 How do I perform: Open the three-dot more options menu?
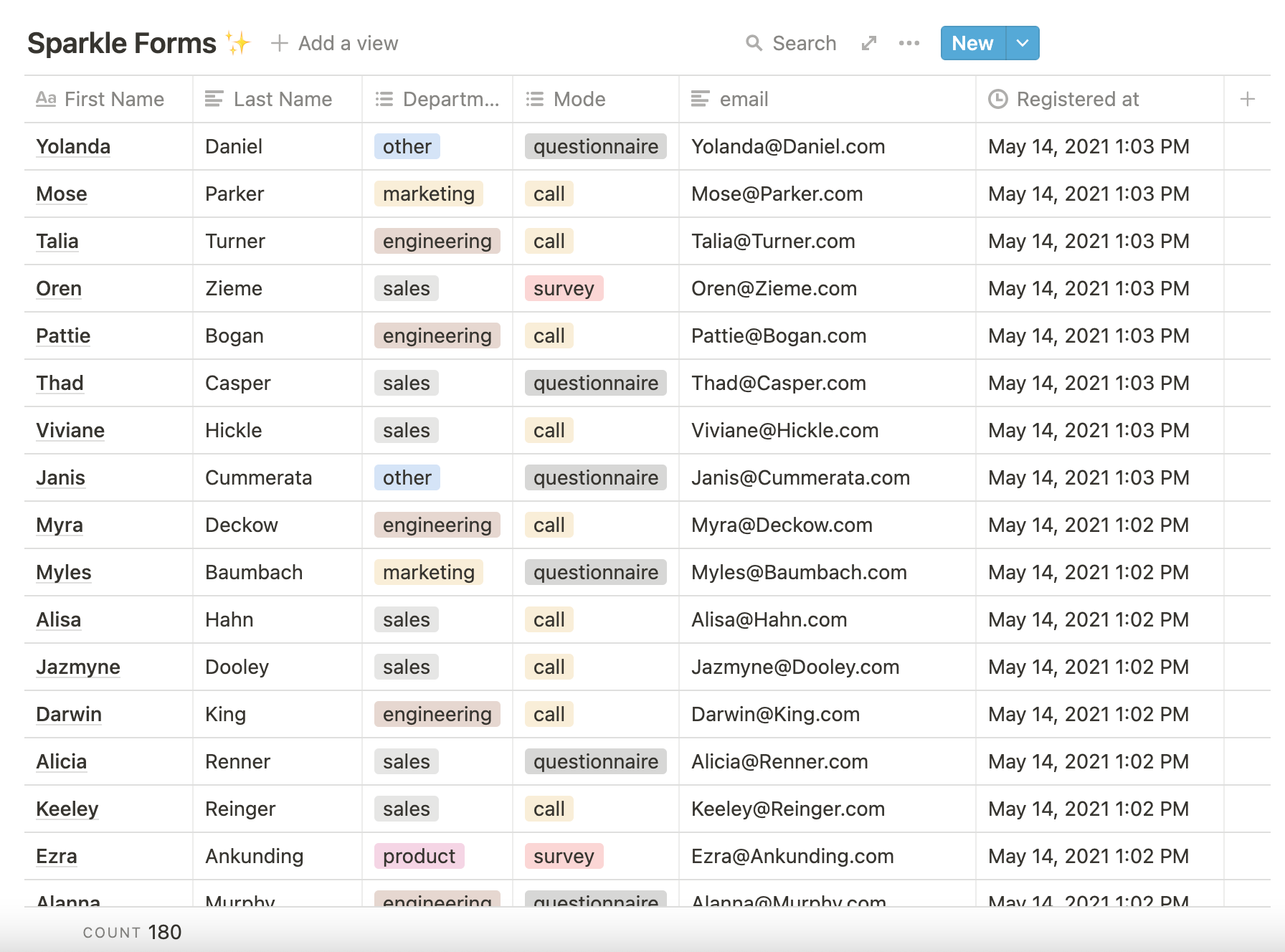(x=909, y=43)
